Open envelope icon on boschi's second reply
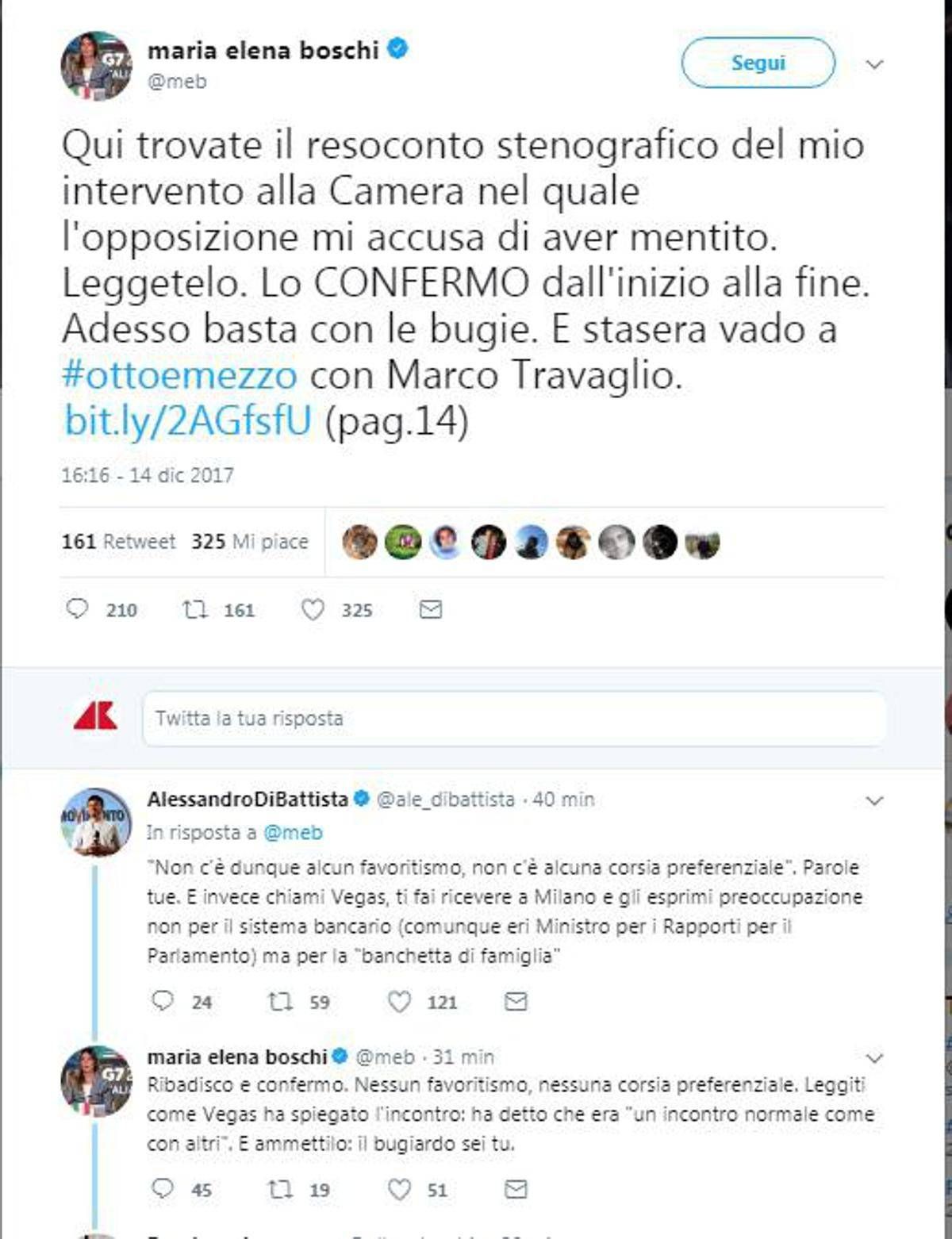 [516, 1189]
